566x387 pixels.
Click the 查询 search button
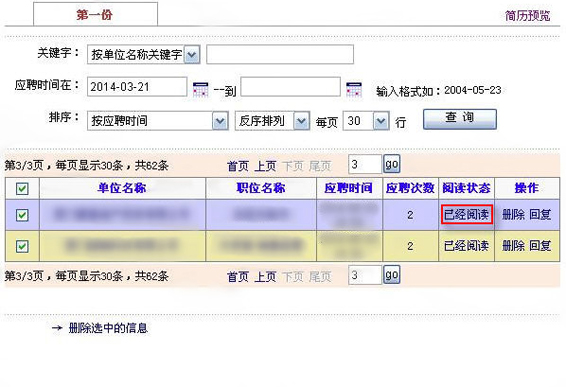pyautogui.click(x=460, y=119)
